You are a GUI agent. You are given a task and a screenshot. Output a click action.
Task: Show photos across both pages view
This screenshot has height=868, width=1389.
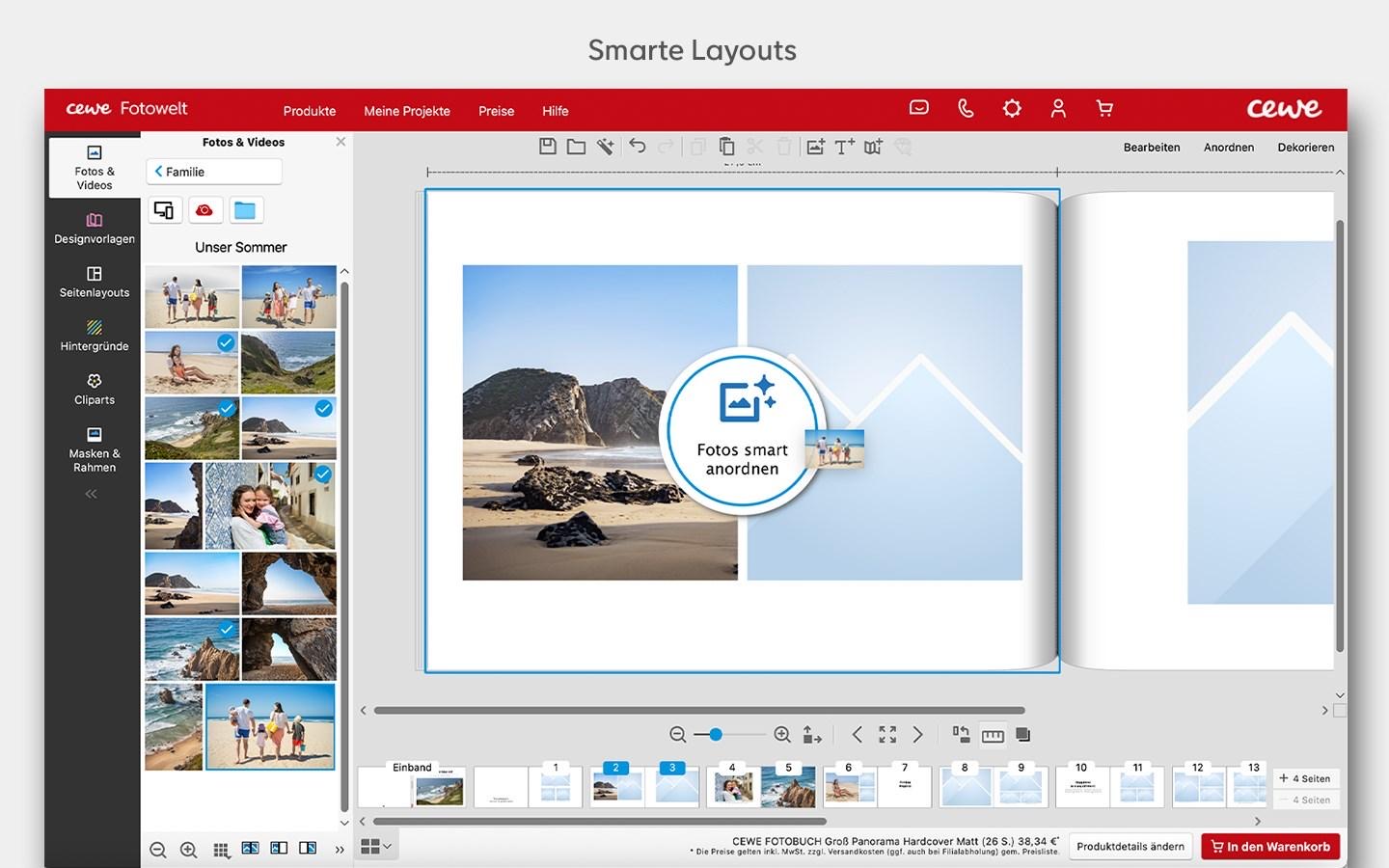point(250,849)
